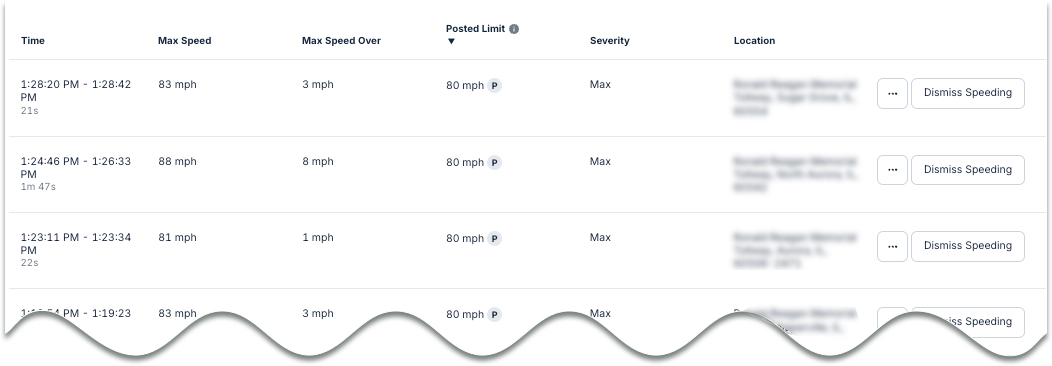Click the Posted Limit sort arrow

click(x=452, y=42)
